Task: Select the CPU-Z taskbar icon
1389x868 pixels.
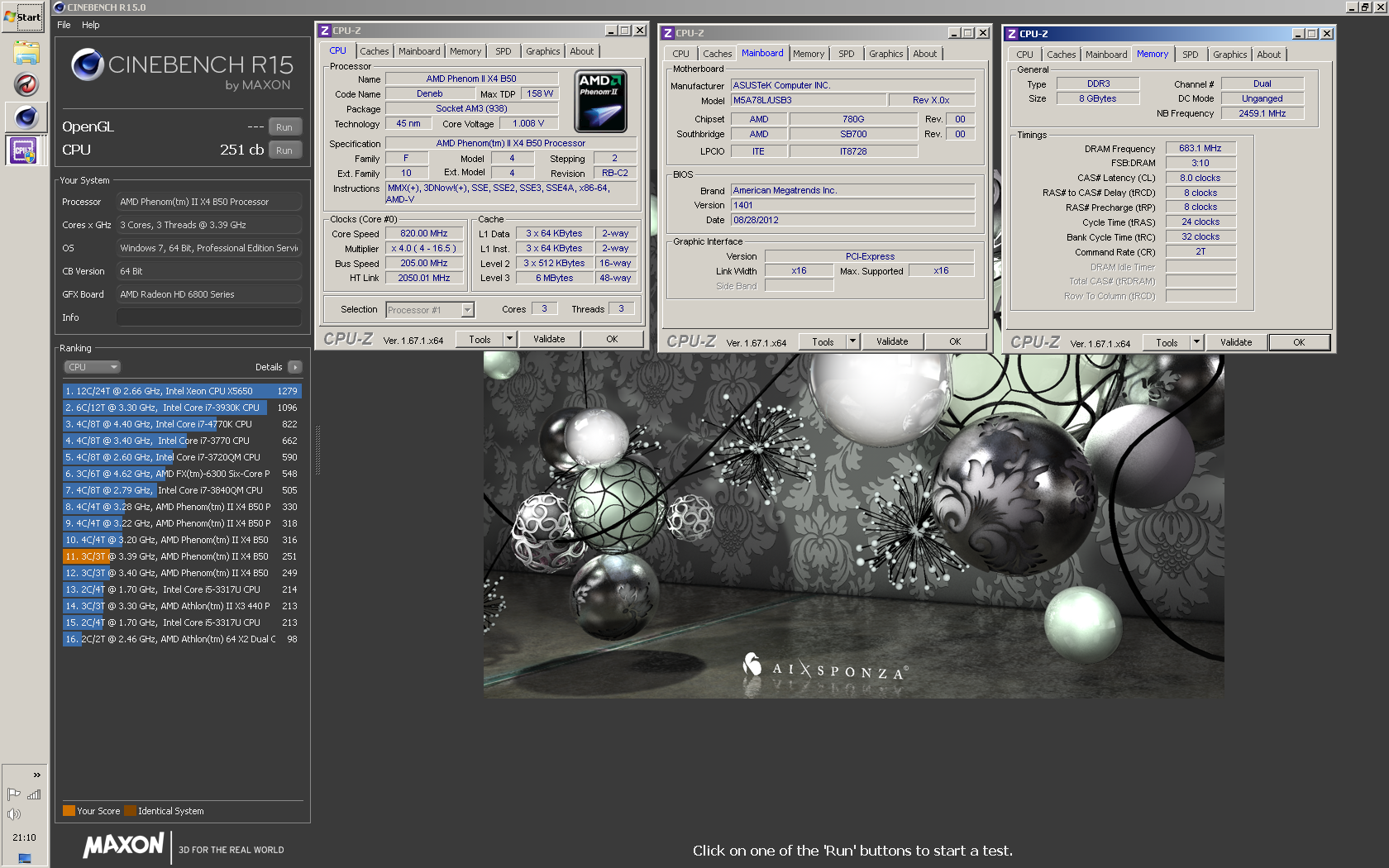Action: (x=23, y=150)
